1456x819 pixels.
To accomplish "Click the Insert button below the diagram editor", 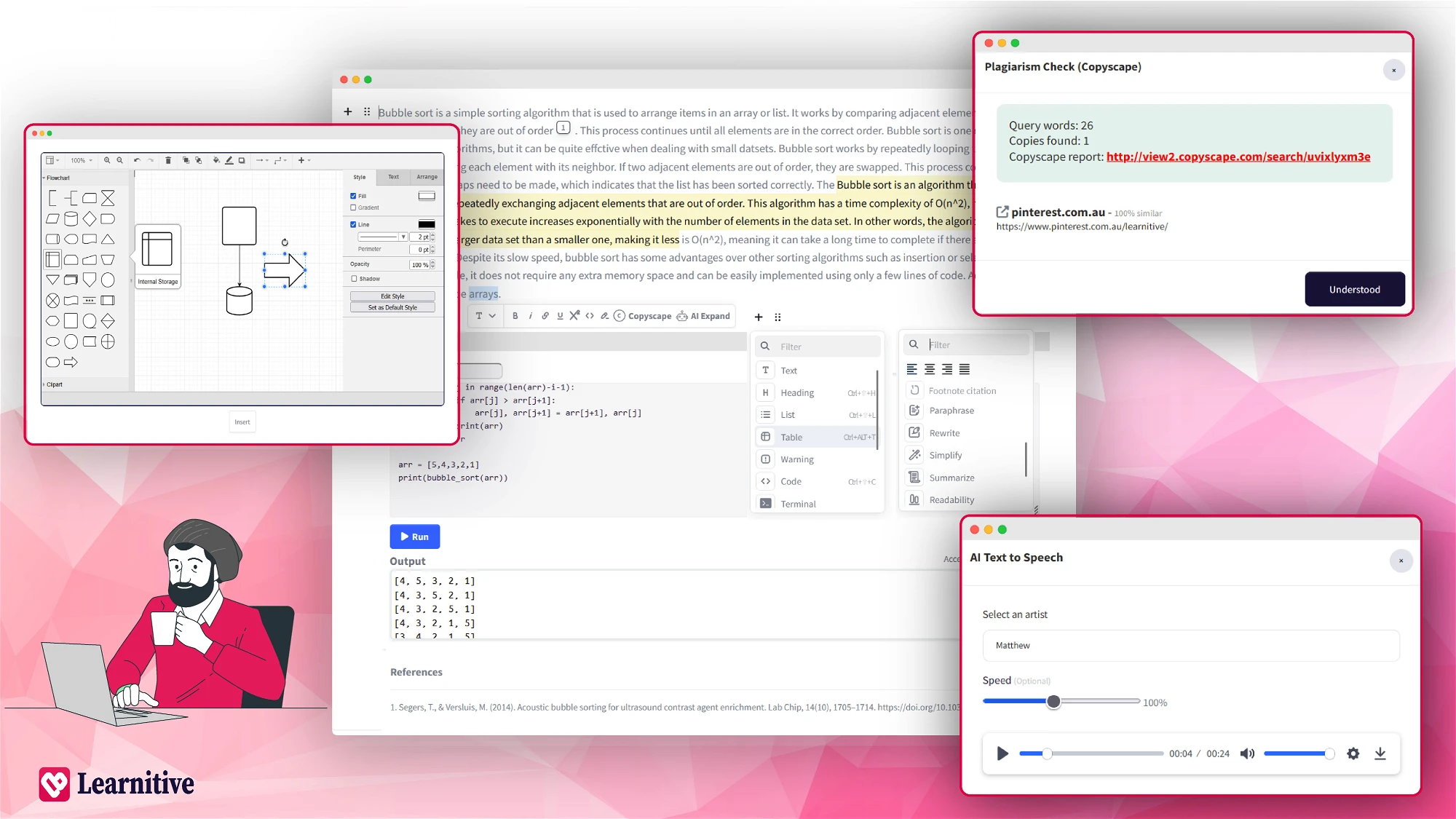I will [x=242, y=422].
